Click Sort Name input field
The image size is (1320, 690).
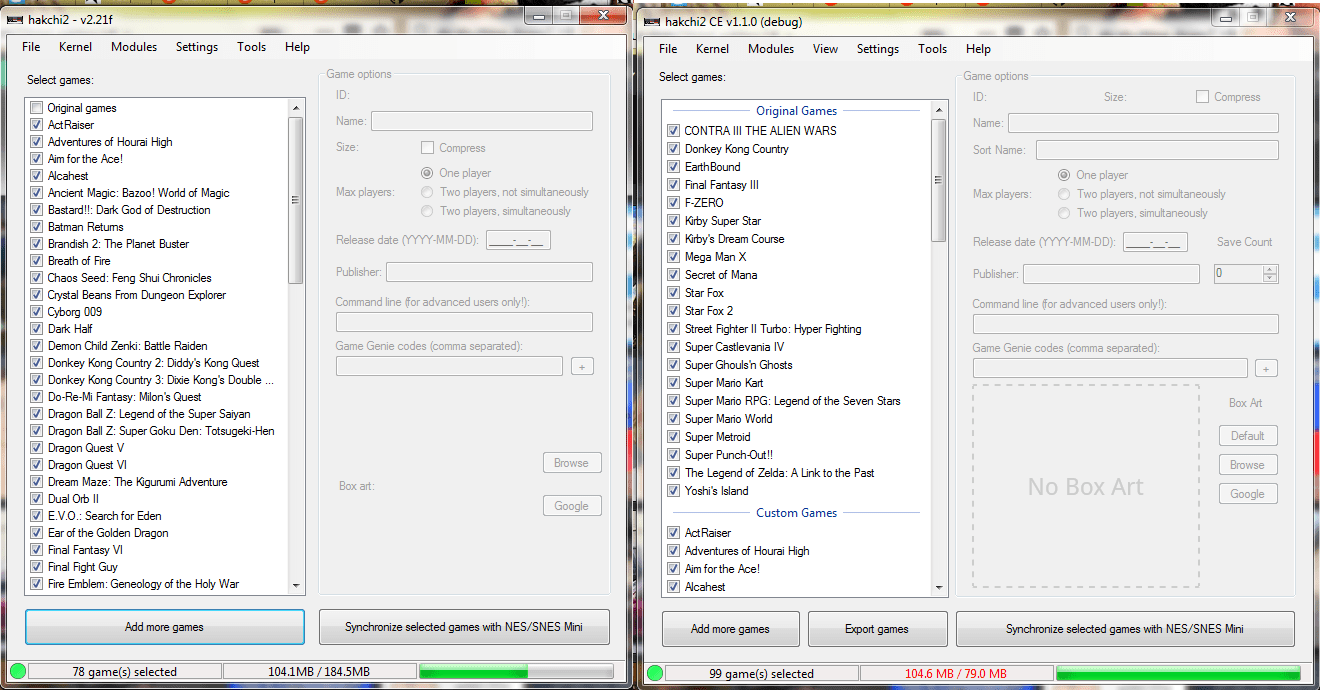click(x=1157, y=150)
